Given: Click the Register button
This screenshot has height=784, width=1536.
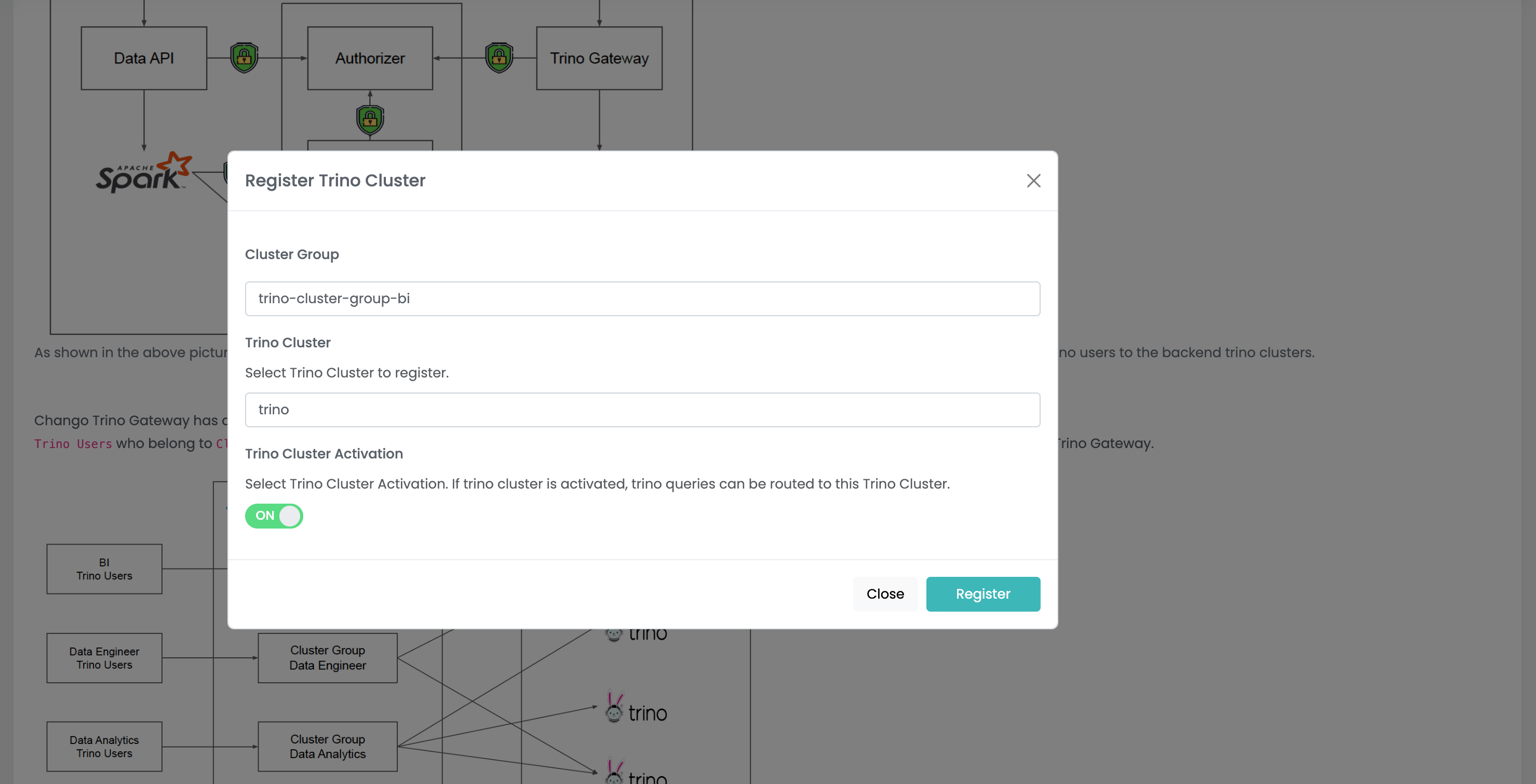Looking at the screenshot, I should point(982,594).
